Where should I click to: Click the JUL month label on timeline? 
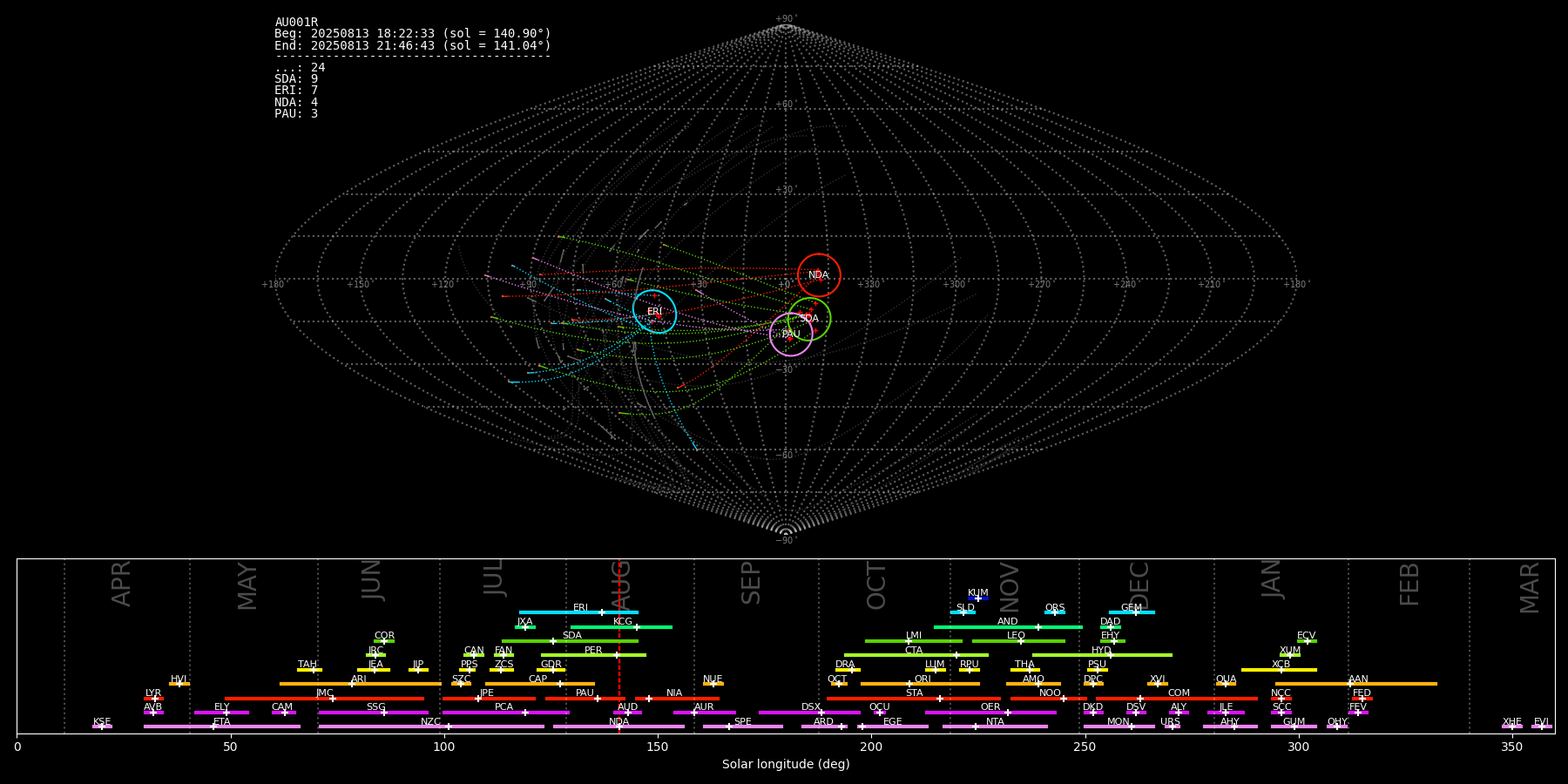(494, 577)
